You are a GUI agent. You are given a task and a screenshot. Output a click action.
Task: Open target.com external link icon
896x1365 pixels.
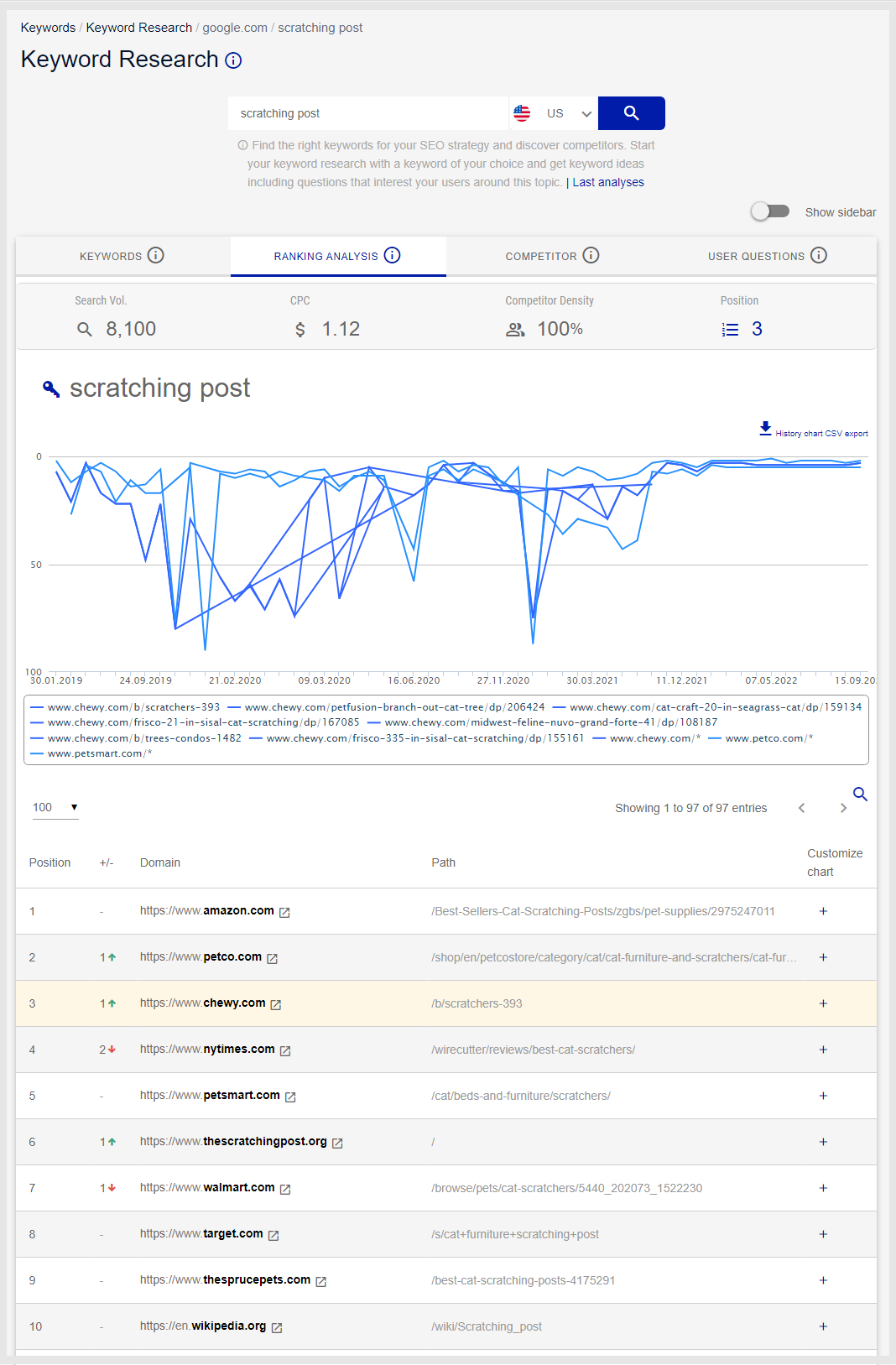pyautogui.click(x=273, y=1235)
